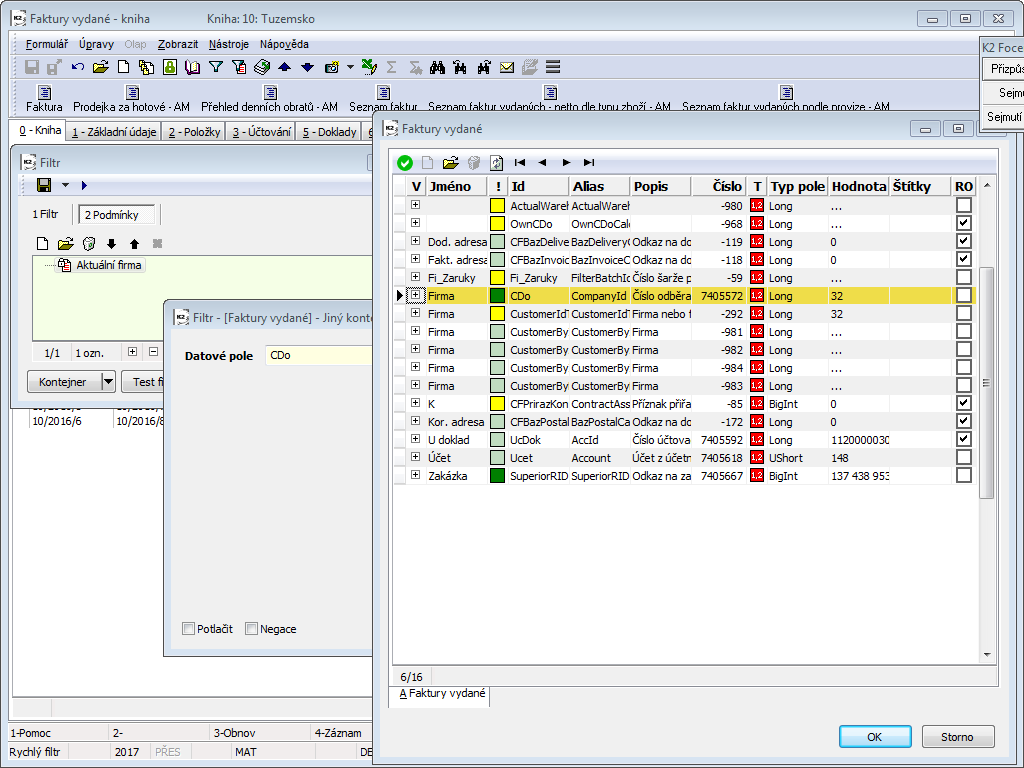Click the binoculars search icon
The image size is (1024, 768).
click(x=437, y=67)
